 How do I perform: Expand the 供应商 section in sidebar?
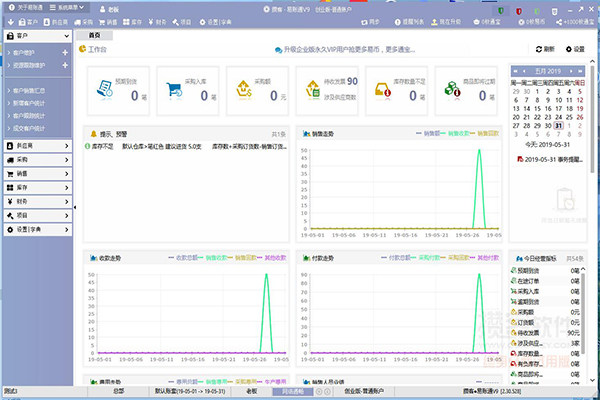pyautogui.click(x=38, y=146)
